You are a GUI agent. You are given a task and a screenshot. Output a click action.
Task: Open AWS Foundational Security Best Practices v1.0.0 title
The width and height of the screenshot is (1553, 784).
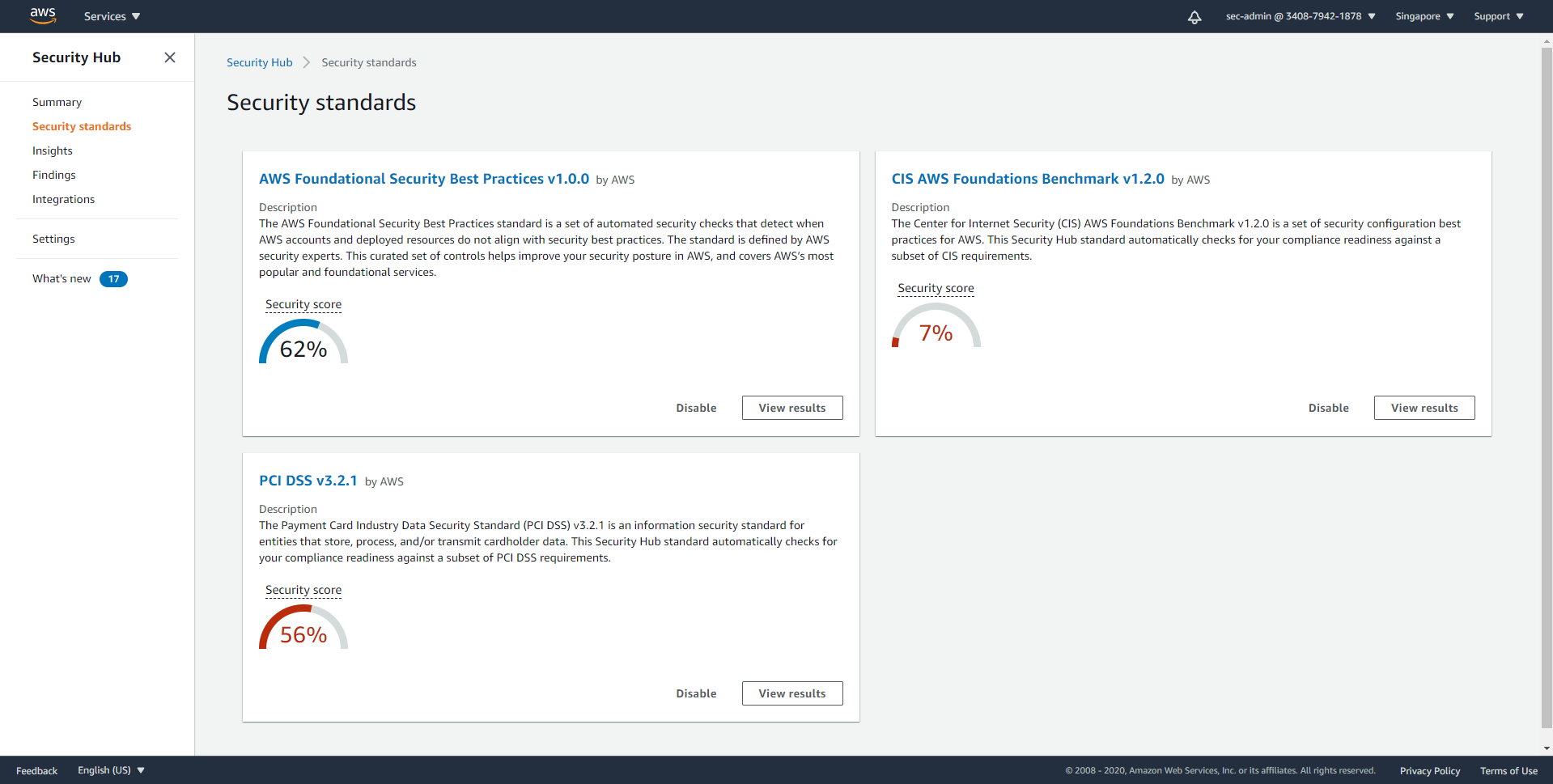click(424, 179)
